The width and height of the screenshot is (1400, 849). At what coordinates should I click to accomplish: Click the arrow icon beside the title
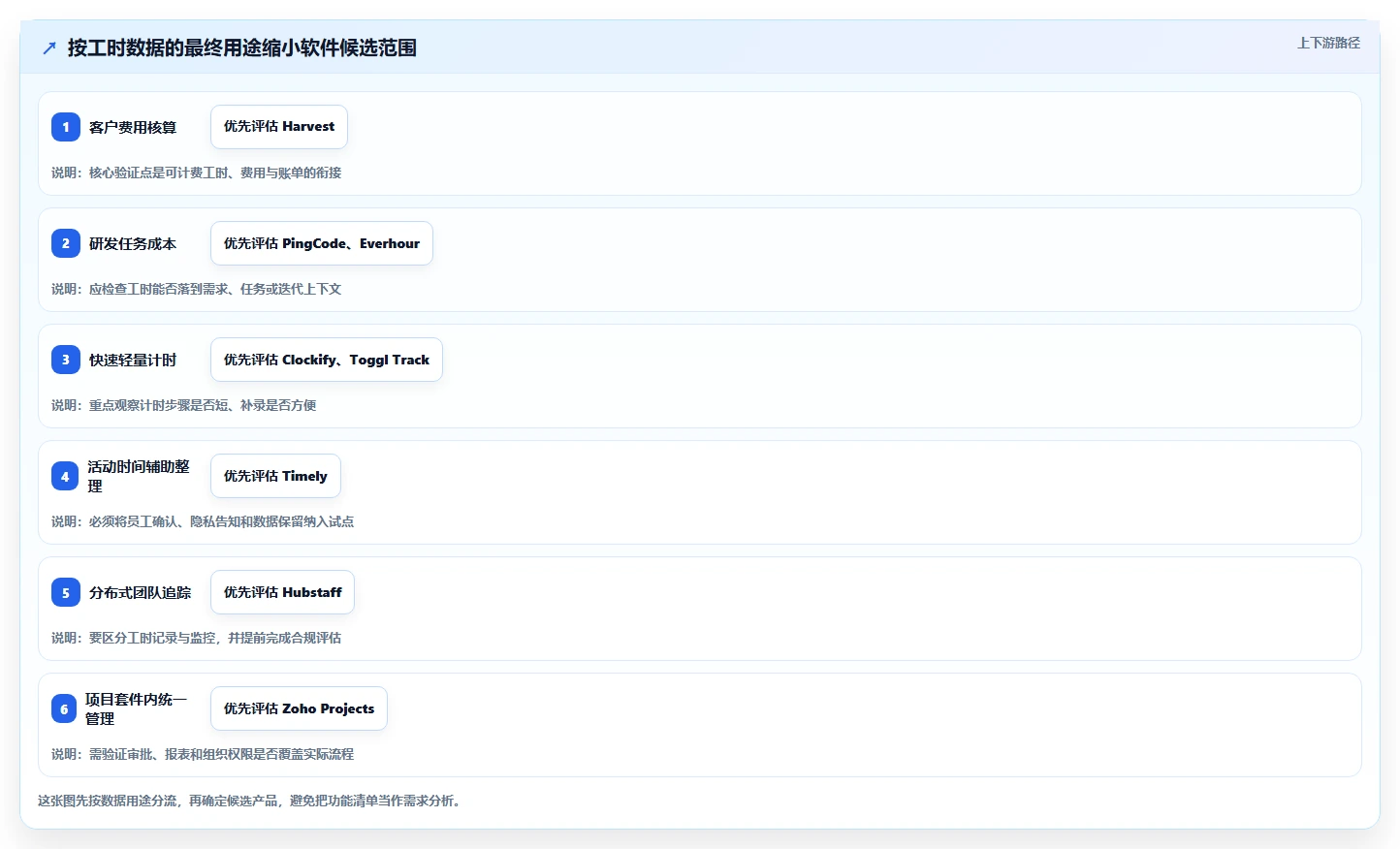pyautogui.click(x=49, y=47)
